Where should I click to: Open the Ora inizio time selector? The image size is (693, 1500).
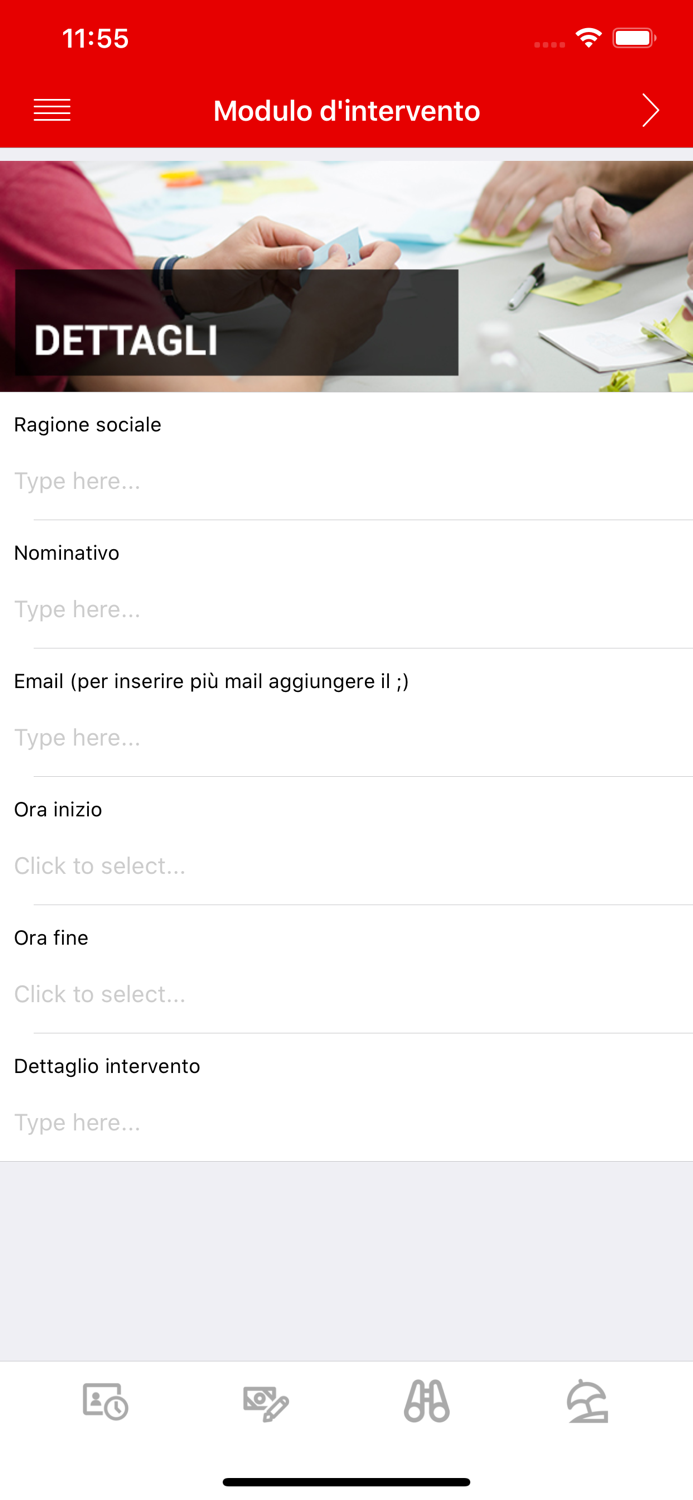pos(346,866)
